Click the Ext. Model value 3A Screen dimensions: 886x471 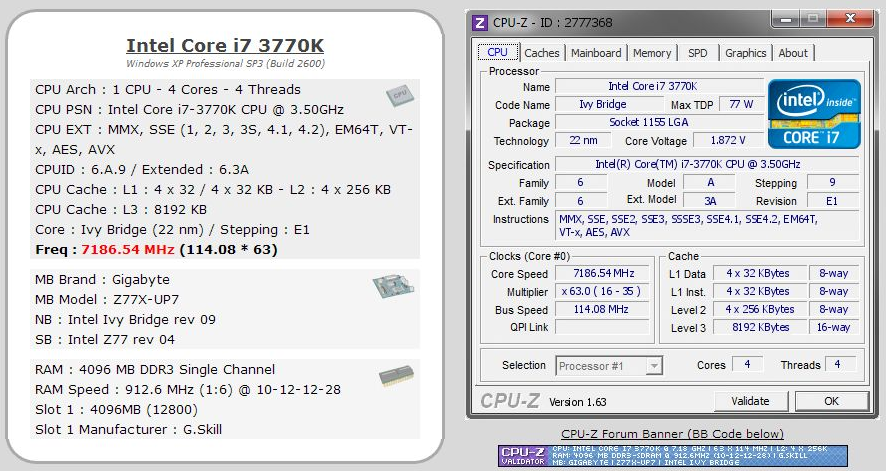click(710, 201)
